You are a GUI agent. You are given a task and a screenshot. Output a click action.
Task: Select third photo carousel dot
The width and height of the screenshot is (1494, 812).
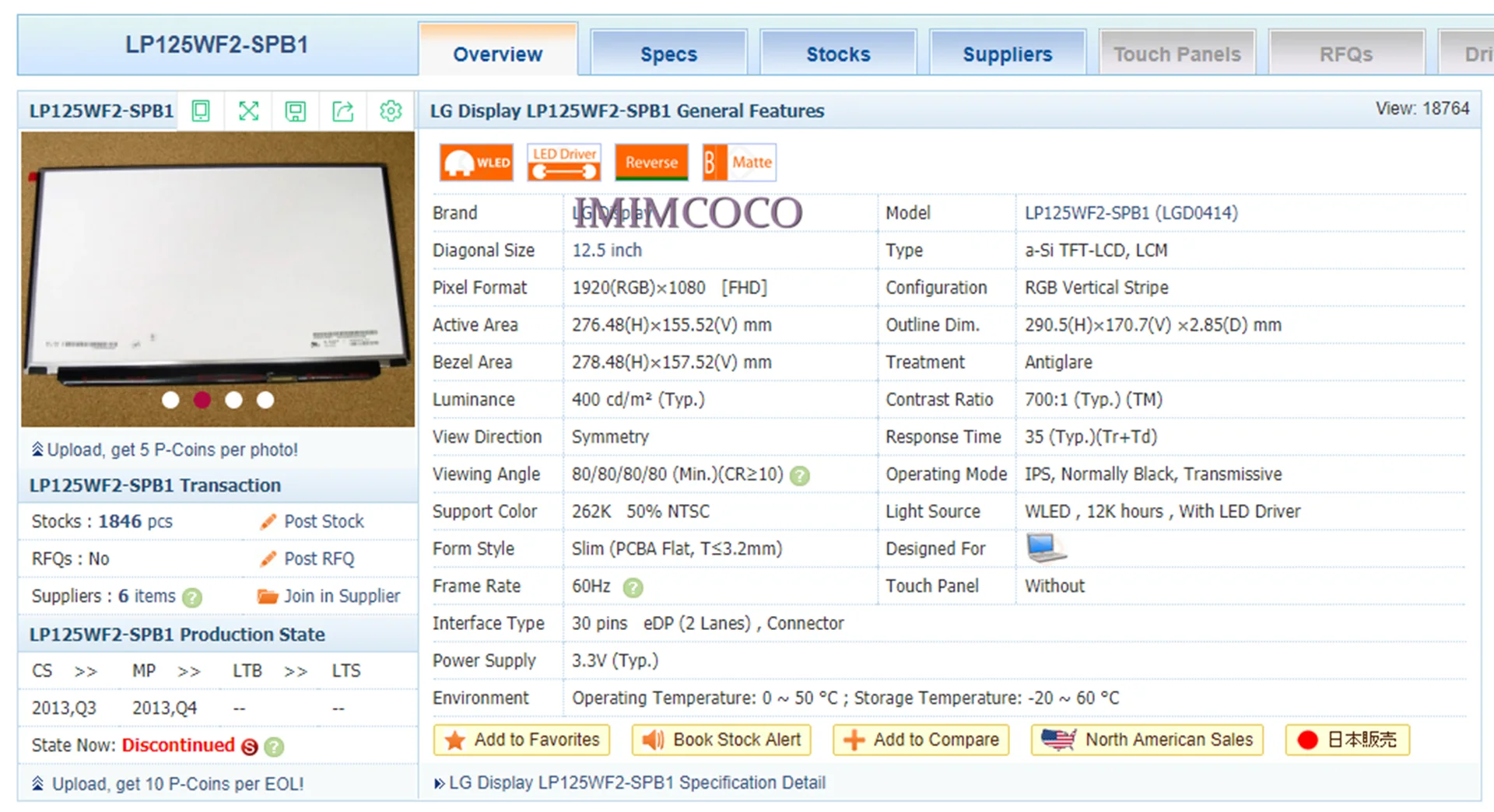tap(233, 400)
